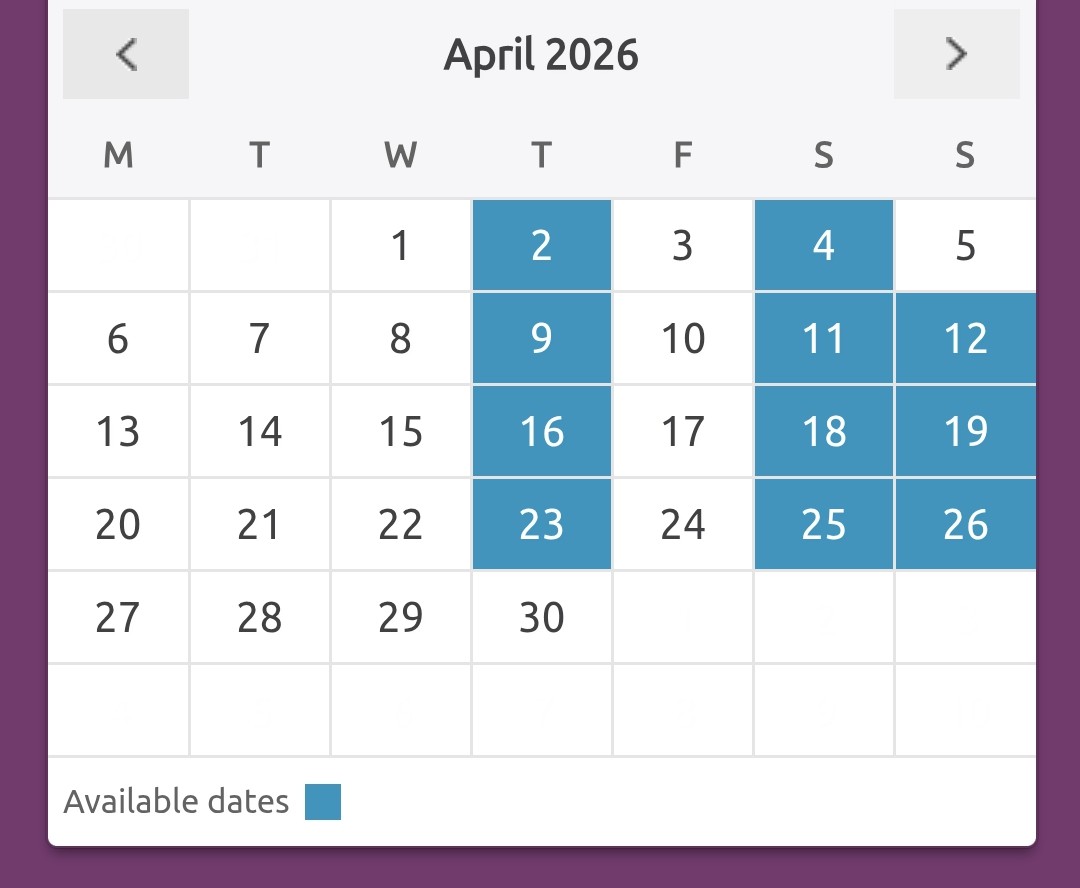The image size is (1080, 888).
Task: Click Monday April 20 cell
Action: (x=118, y=525)
